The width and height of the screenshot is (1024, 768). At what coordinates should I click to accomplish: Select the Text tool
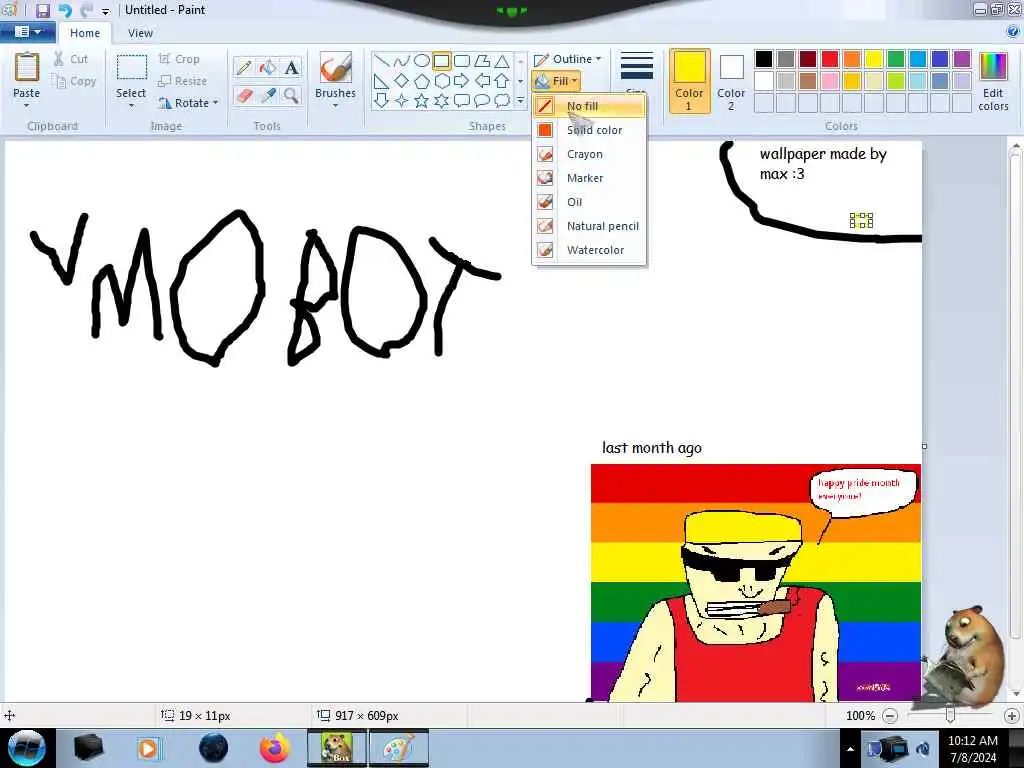(291, 67)
